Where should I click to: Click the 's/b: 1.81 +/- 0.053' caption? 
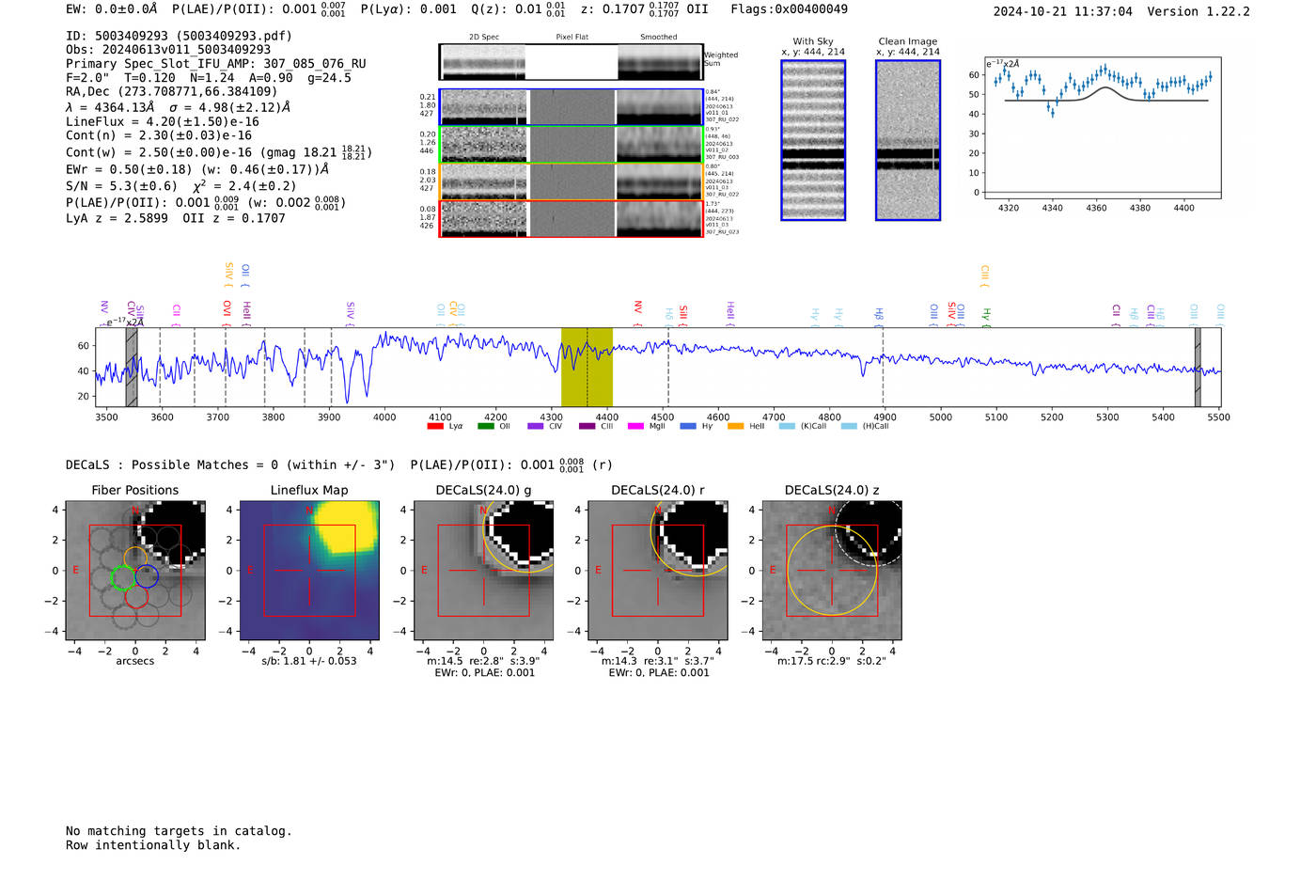coord(309,661)
